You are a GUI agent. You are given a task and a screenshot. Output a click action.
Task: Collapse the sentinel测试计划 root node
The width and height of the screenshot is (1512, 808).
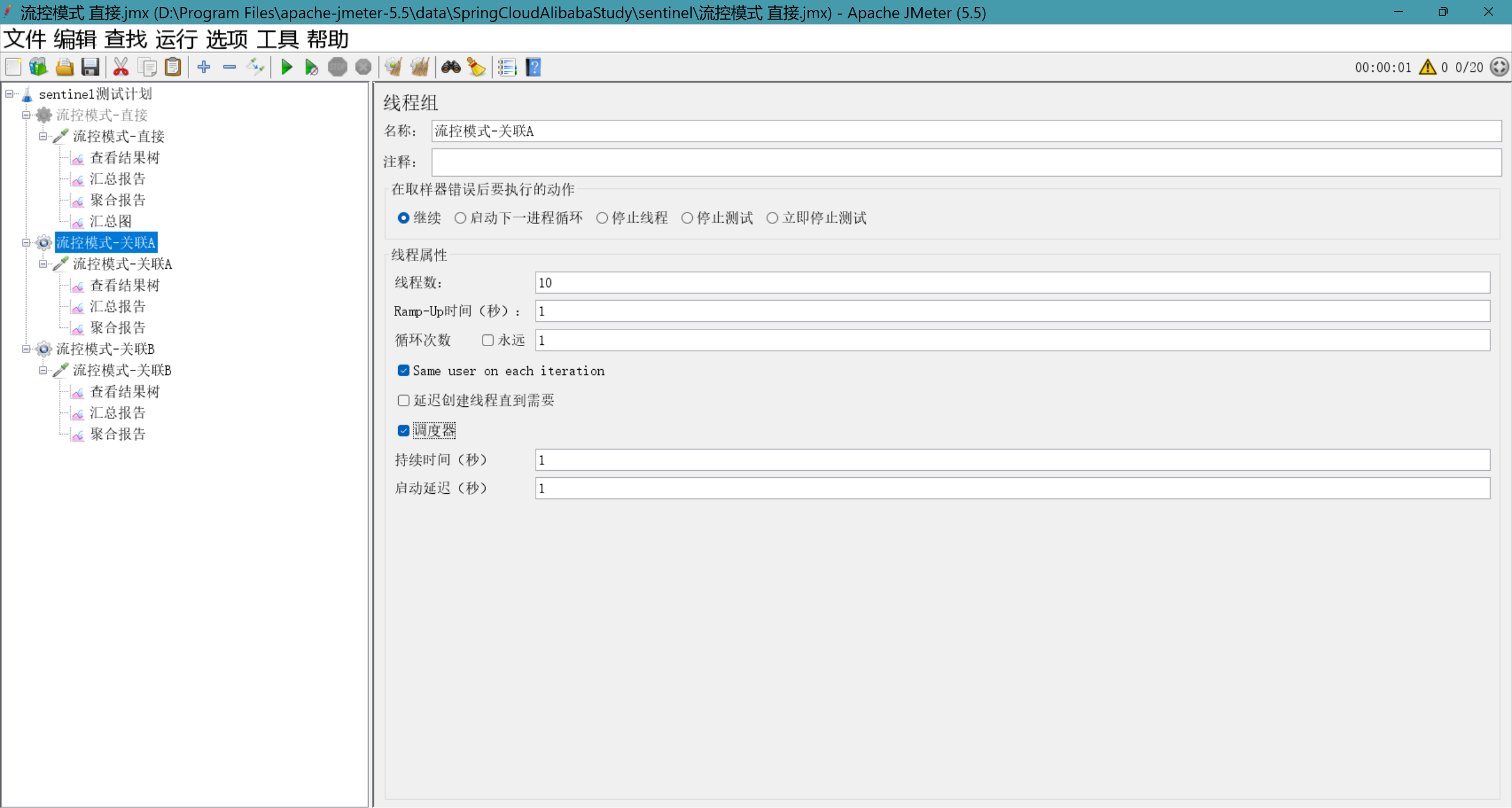pos(9,94)
